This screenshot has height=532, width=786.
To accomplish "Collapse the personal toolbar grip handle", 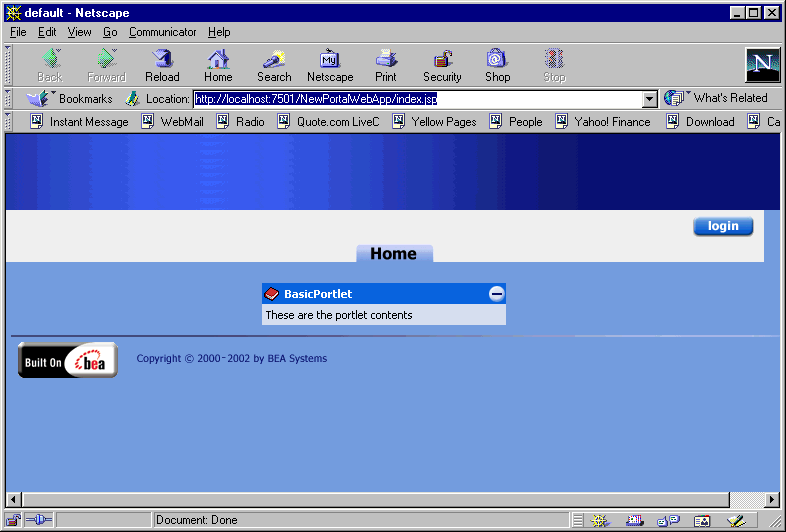I will [8, 122].
